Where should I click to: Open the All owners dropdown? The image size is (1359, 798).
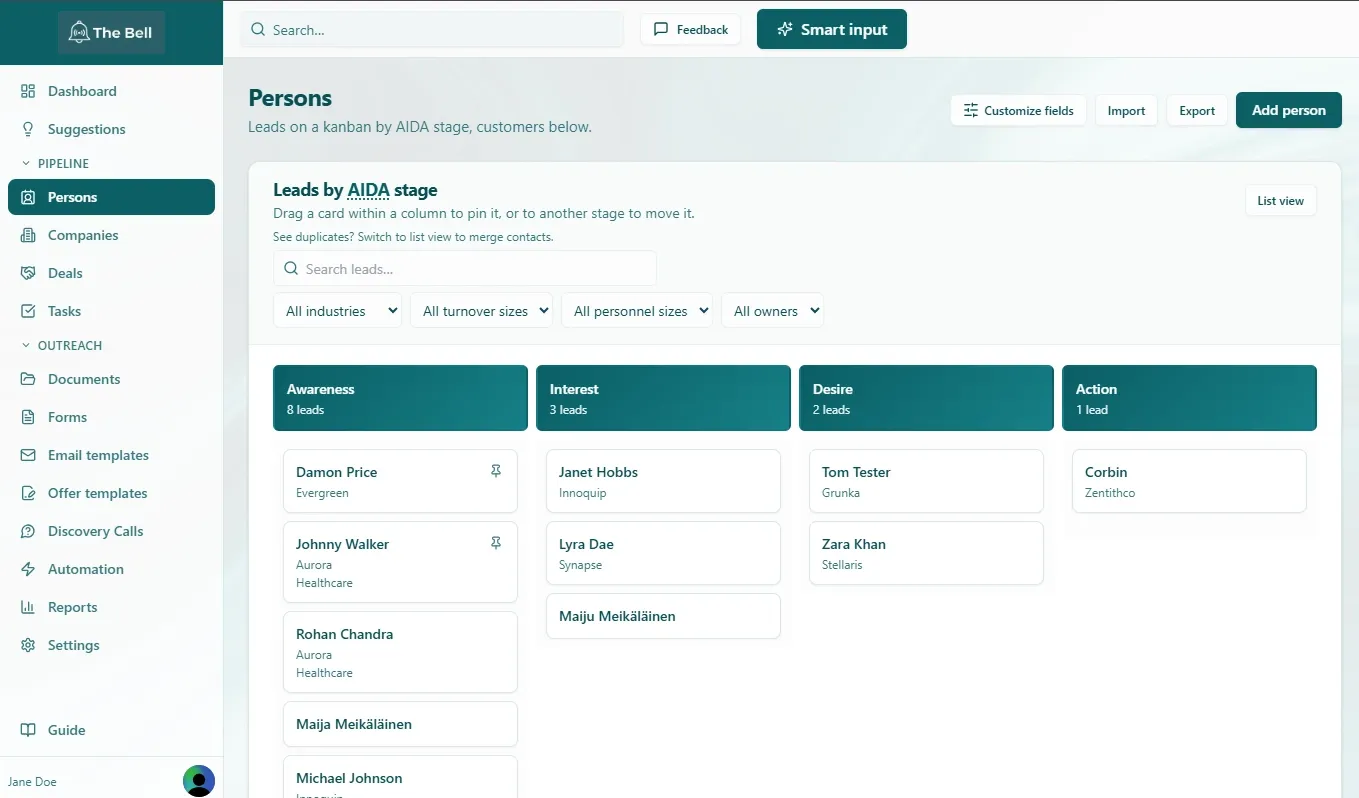[772, 311]
